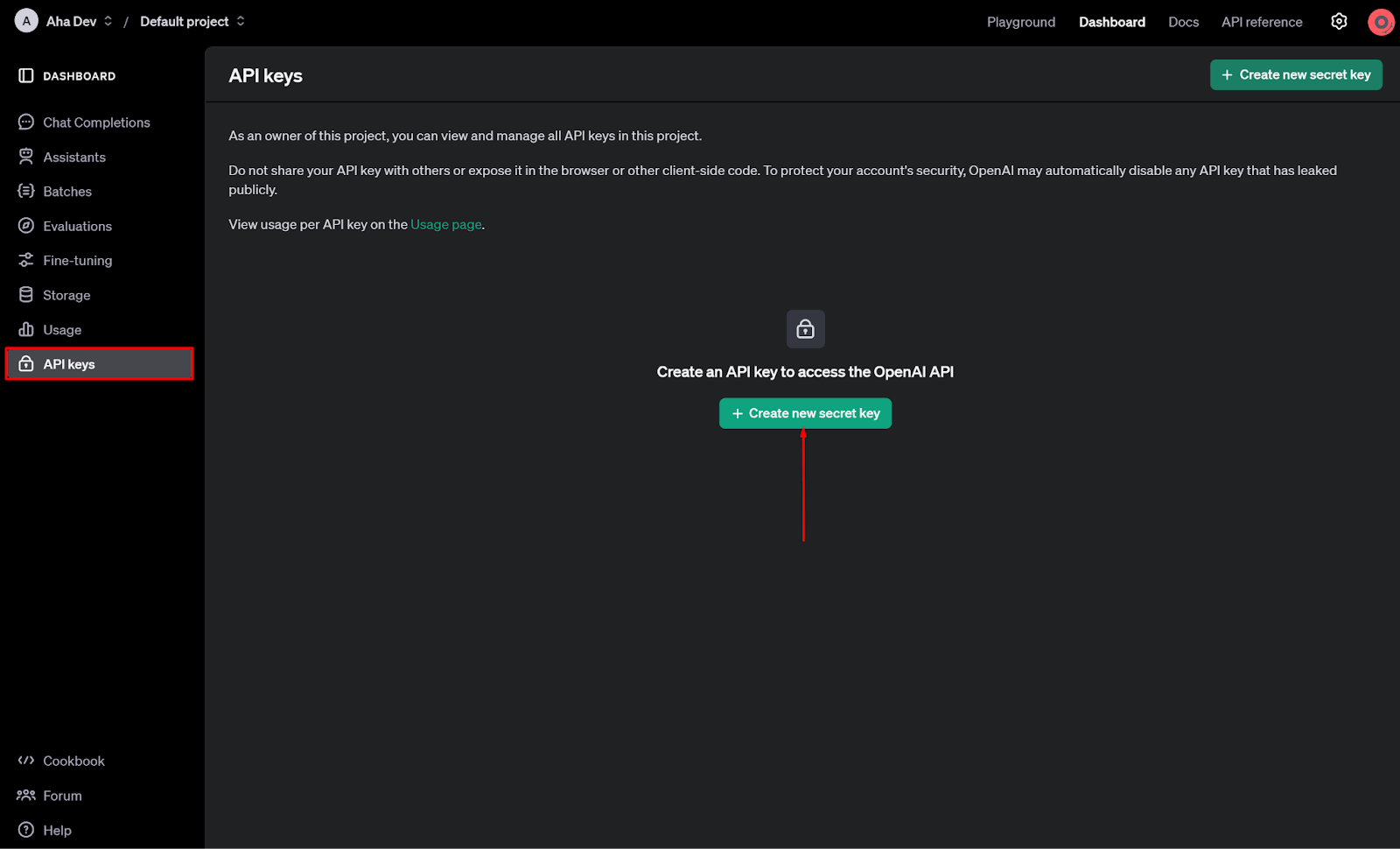
Task: Open Fine-tuning in the sidebar
Action: click(78, 261)
